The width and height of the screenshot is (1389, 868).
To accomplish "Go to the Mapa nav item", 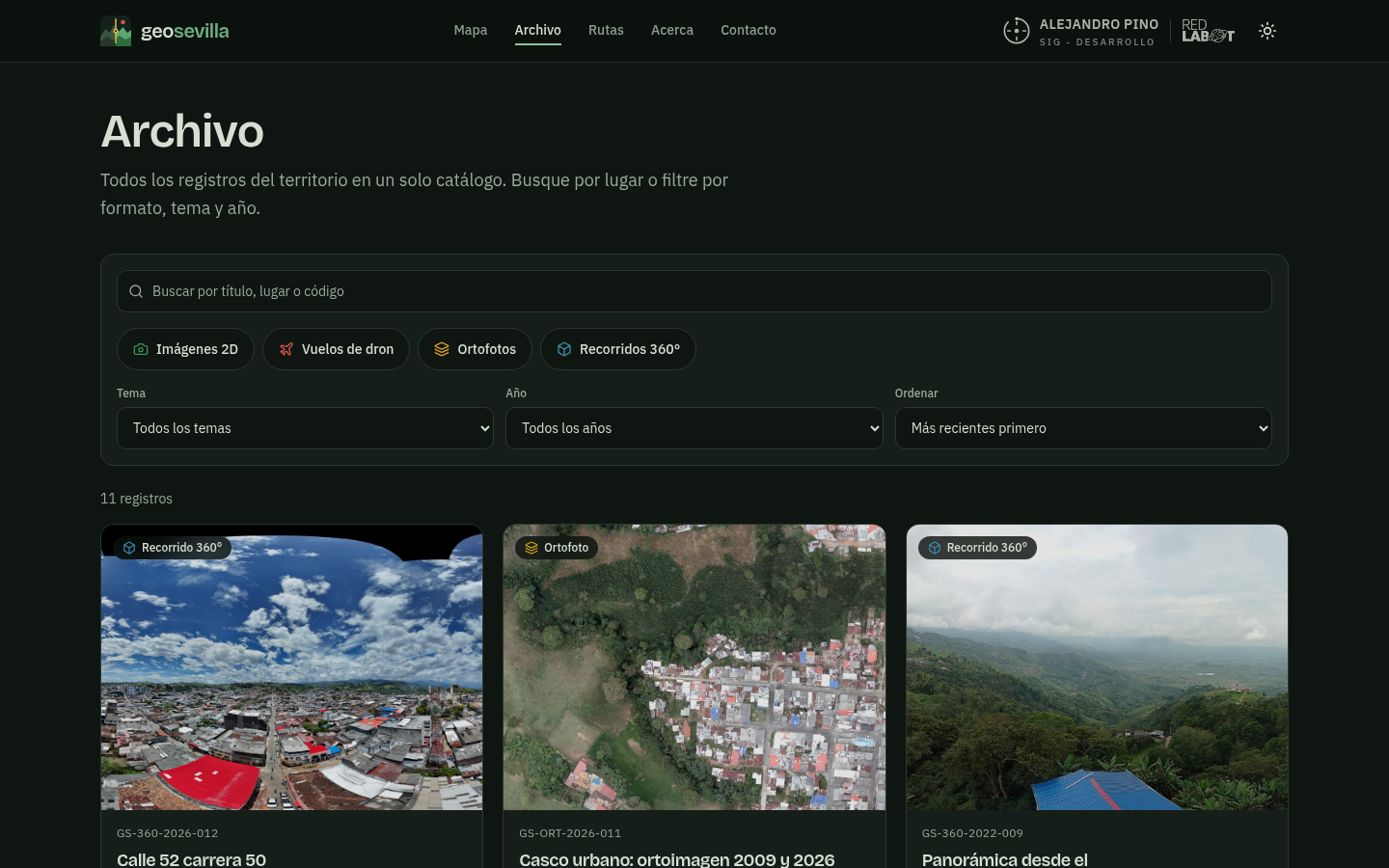I will pyautogui.click(x=471, y=30).
